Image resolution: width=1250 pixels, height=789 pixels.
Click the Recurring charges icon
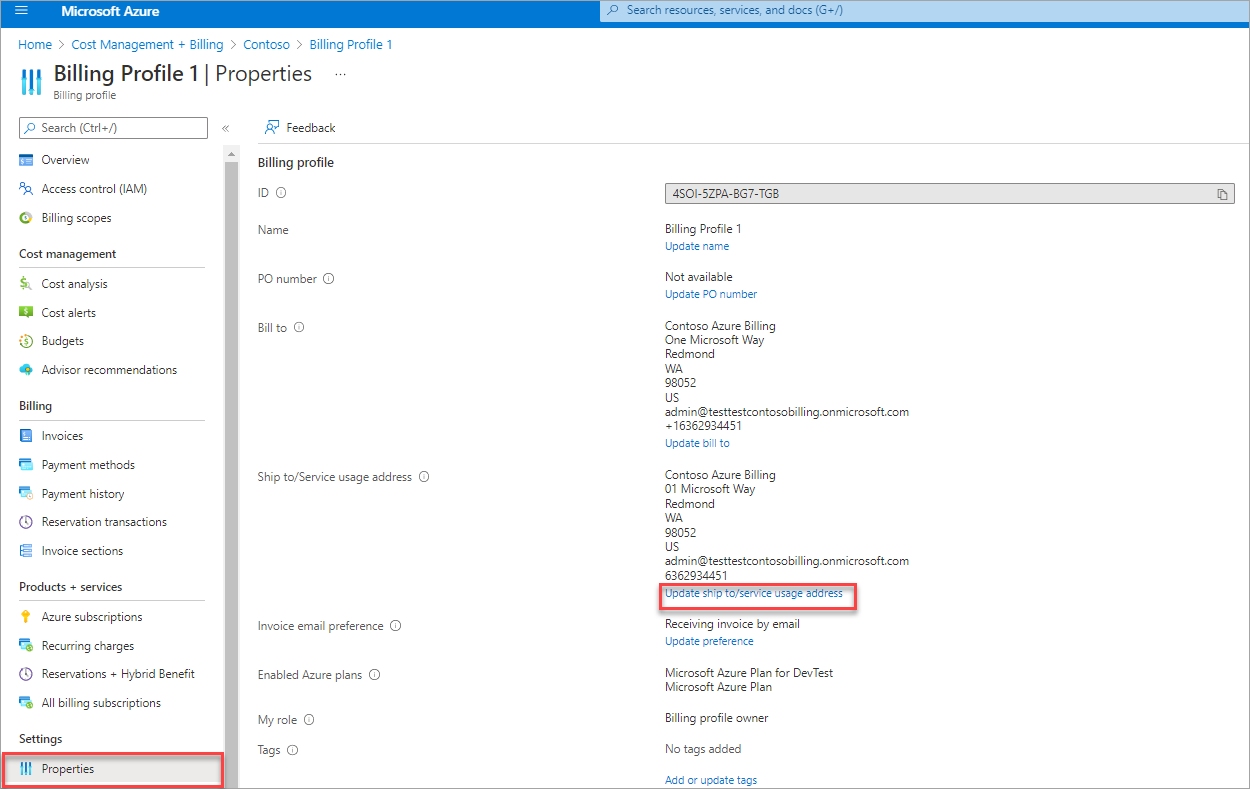pyautogui.click(x=26, y=646)
